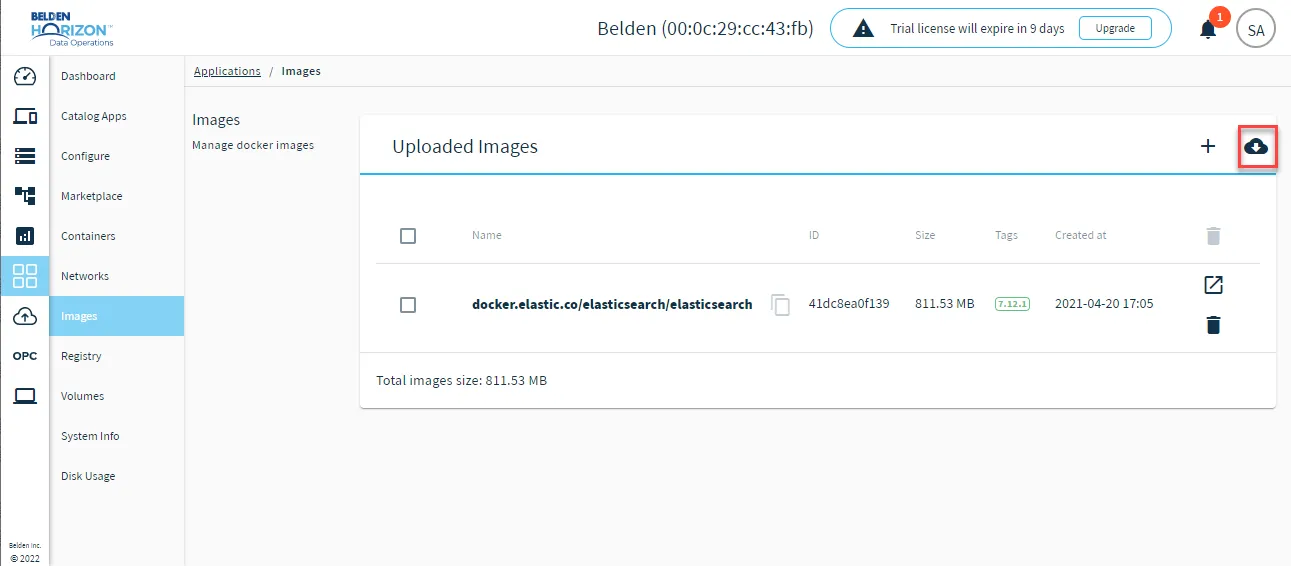Open Marketplace menu item

(x=117, y=196)
